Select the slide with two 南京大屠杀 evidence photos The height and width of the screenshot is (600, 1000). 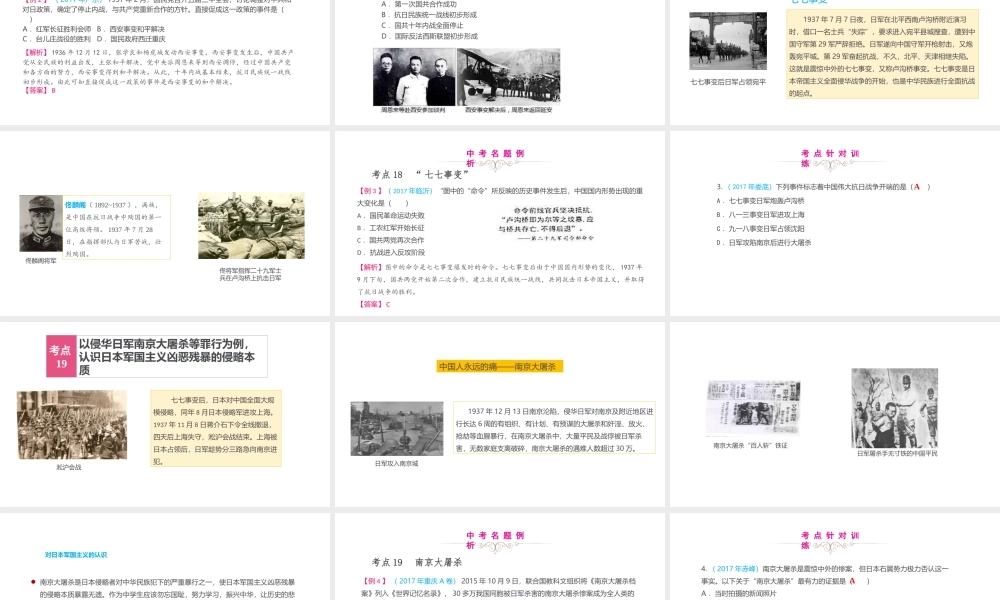(835, 414)
